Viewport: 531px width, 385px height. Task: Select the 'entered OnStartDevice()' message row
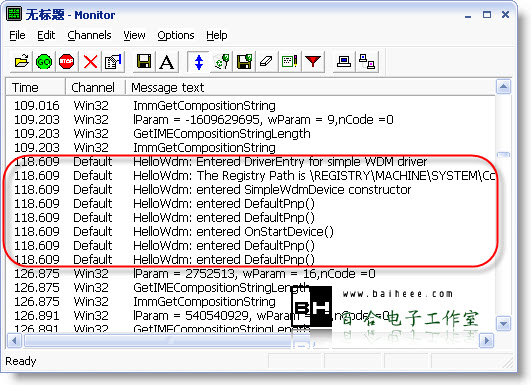click(251, 231)
